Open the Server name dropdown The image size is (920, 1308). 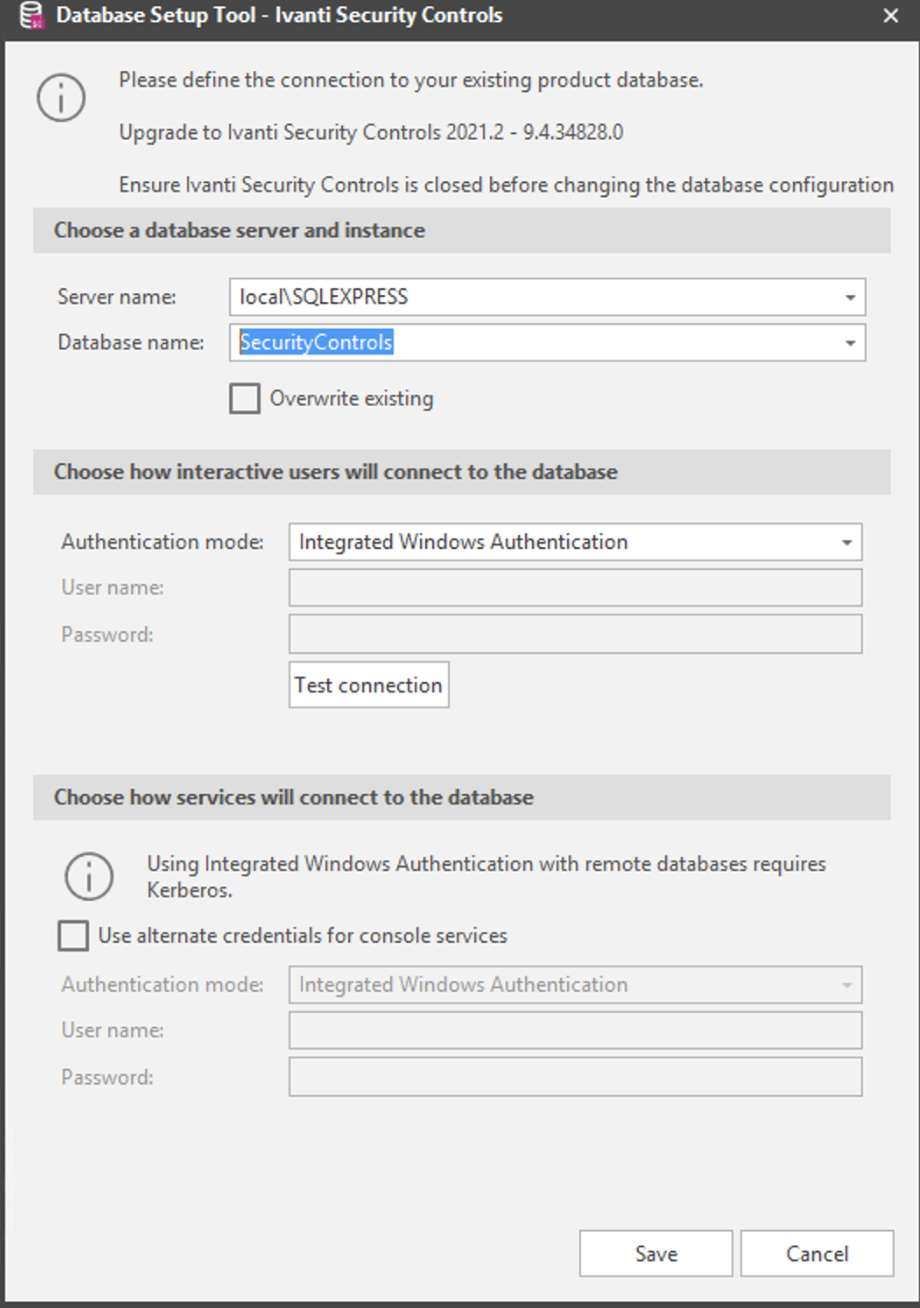pos(851,296)
